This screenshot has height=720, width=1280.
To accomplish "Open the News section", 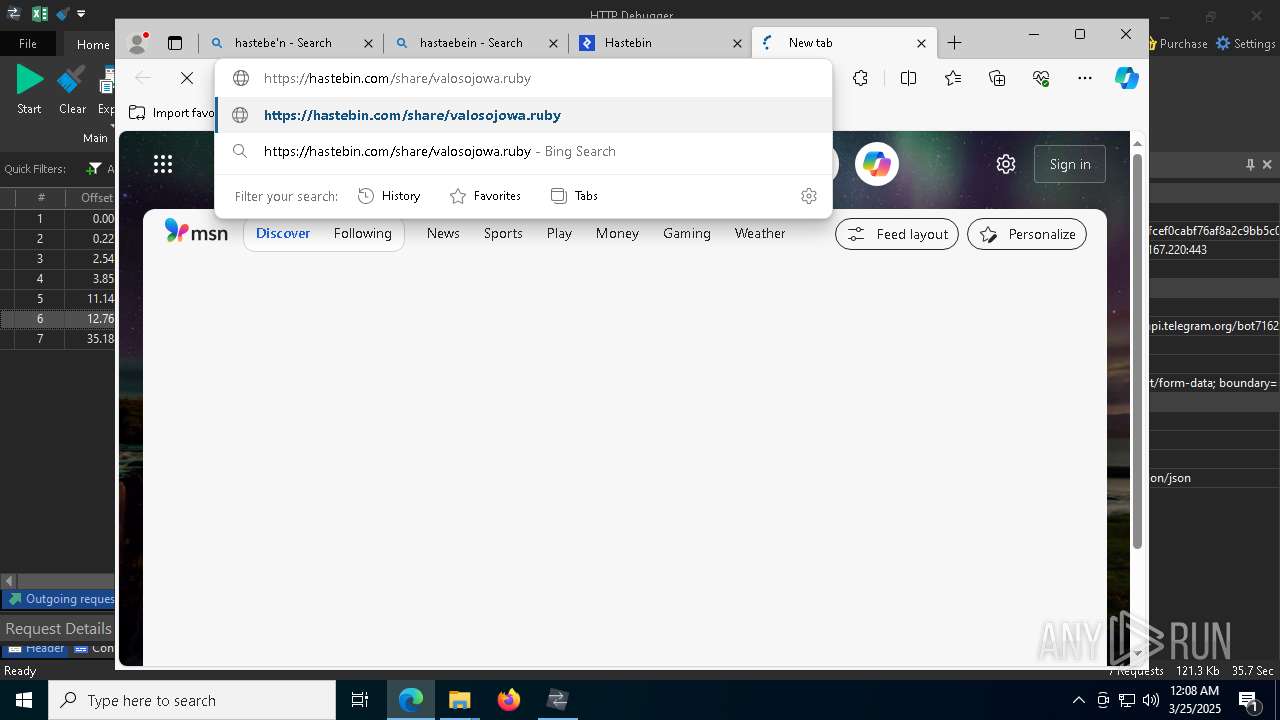I will point(443,233).
